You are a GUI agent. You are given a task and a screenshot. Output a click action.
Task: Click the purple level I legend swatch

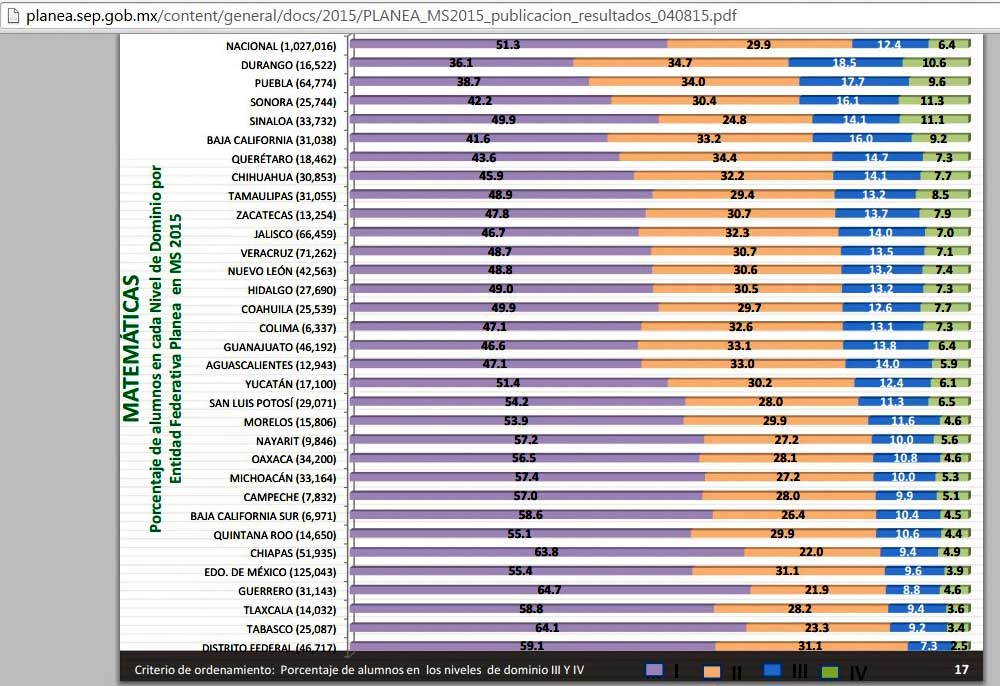tap(655, 671)
